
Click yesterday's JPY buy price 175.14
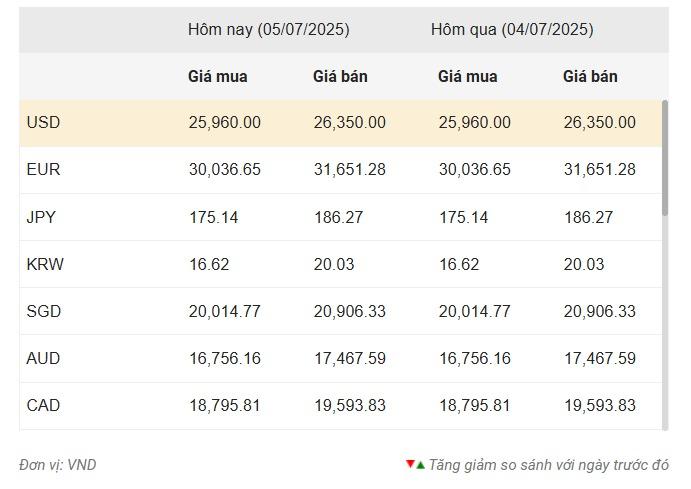tap(463, 217)
